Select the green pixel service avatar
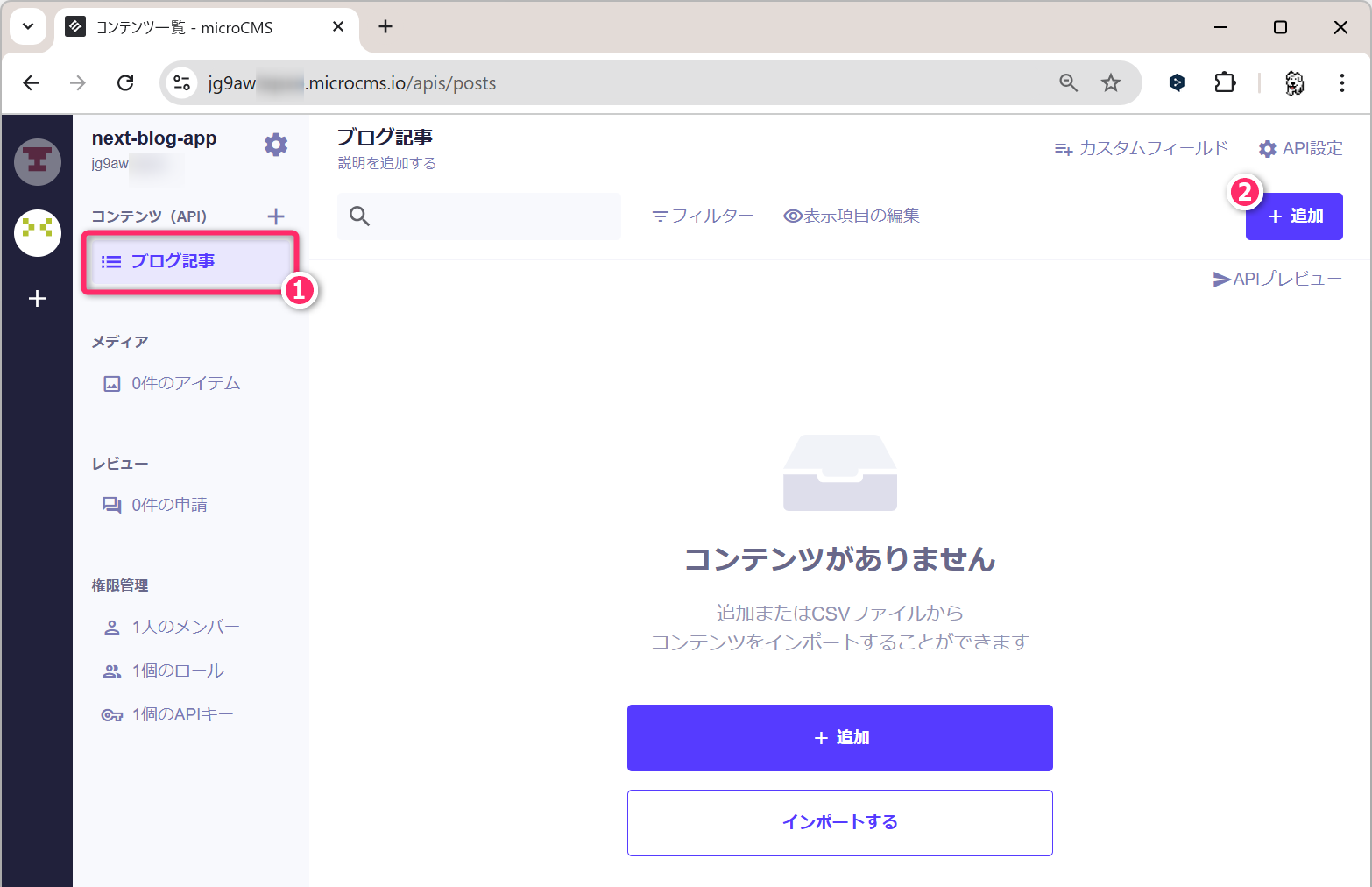This screenshot has width=1372, height=887. 38,232
